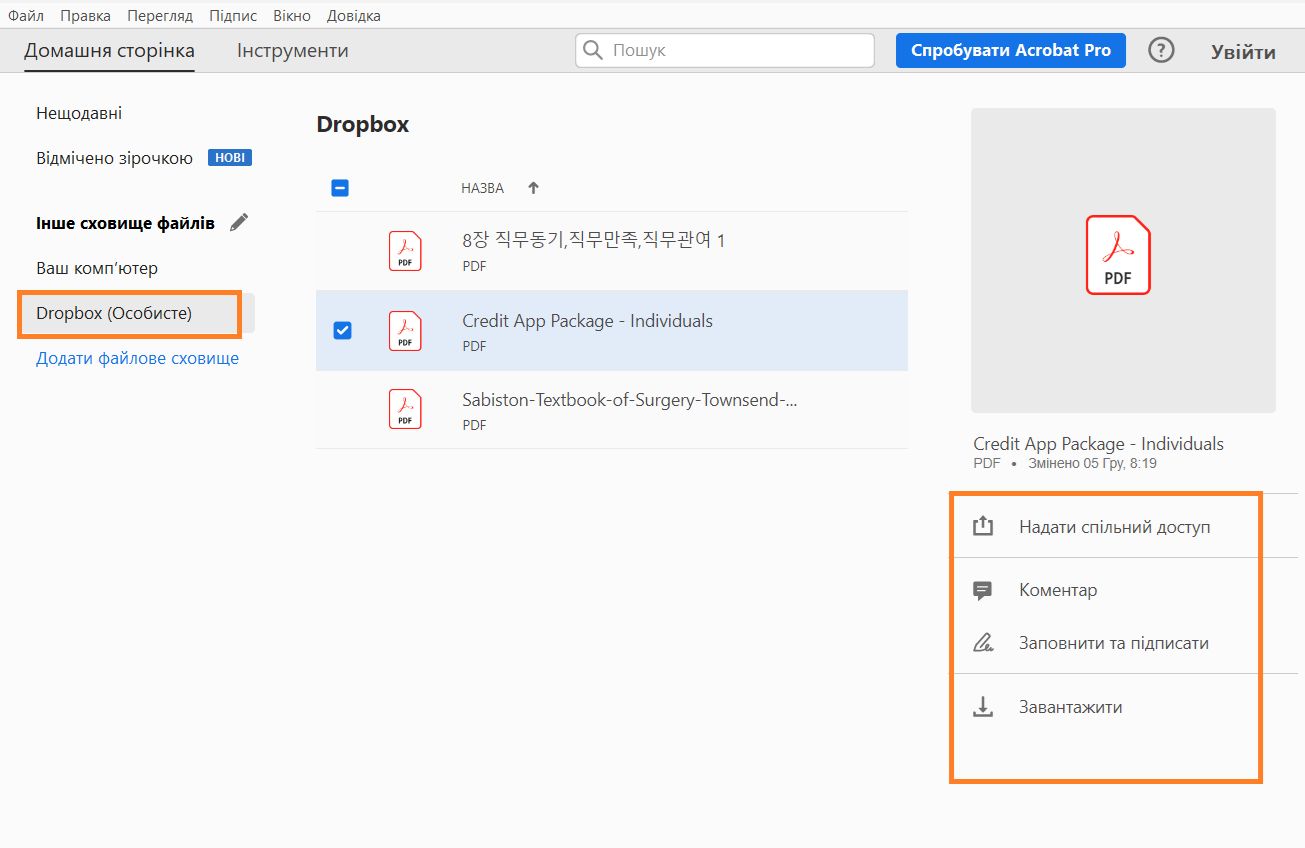Uncheck the Credit App Package checkbox
Screen dimensions: 1305x848
[x=342, y=330]
